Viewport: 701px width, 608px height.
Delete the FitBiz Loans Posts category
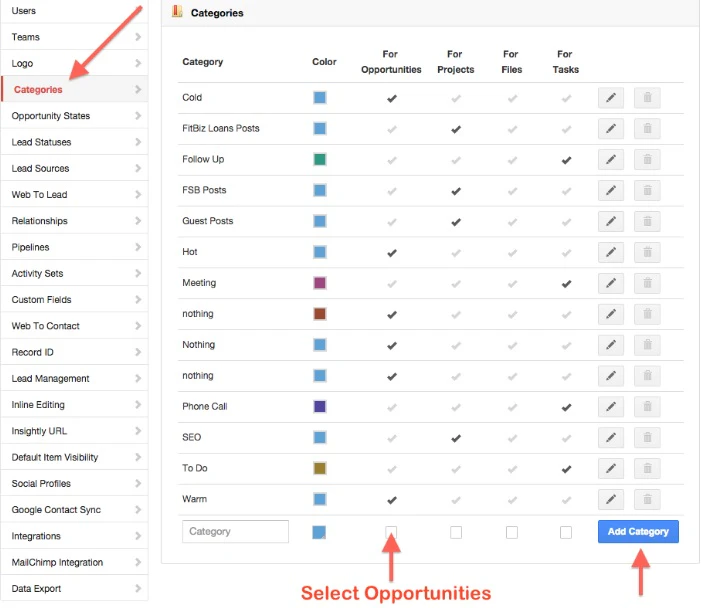click(647, 129)
